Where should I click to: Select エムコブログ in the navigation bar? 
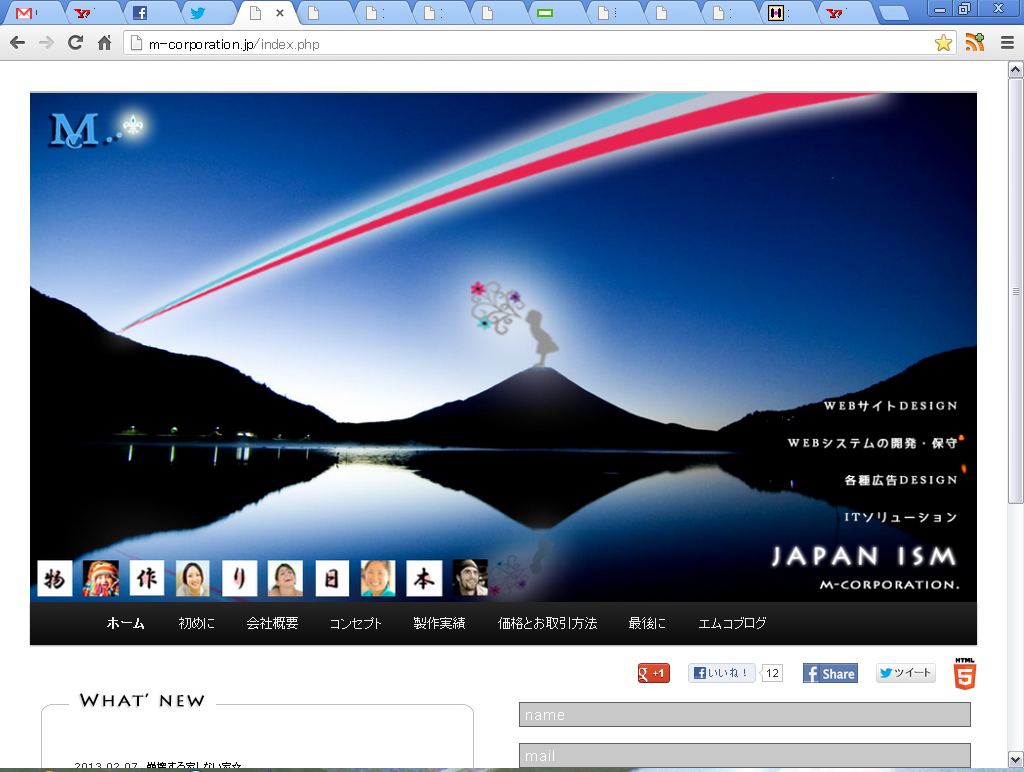[732, 623]
